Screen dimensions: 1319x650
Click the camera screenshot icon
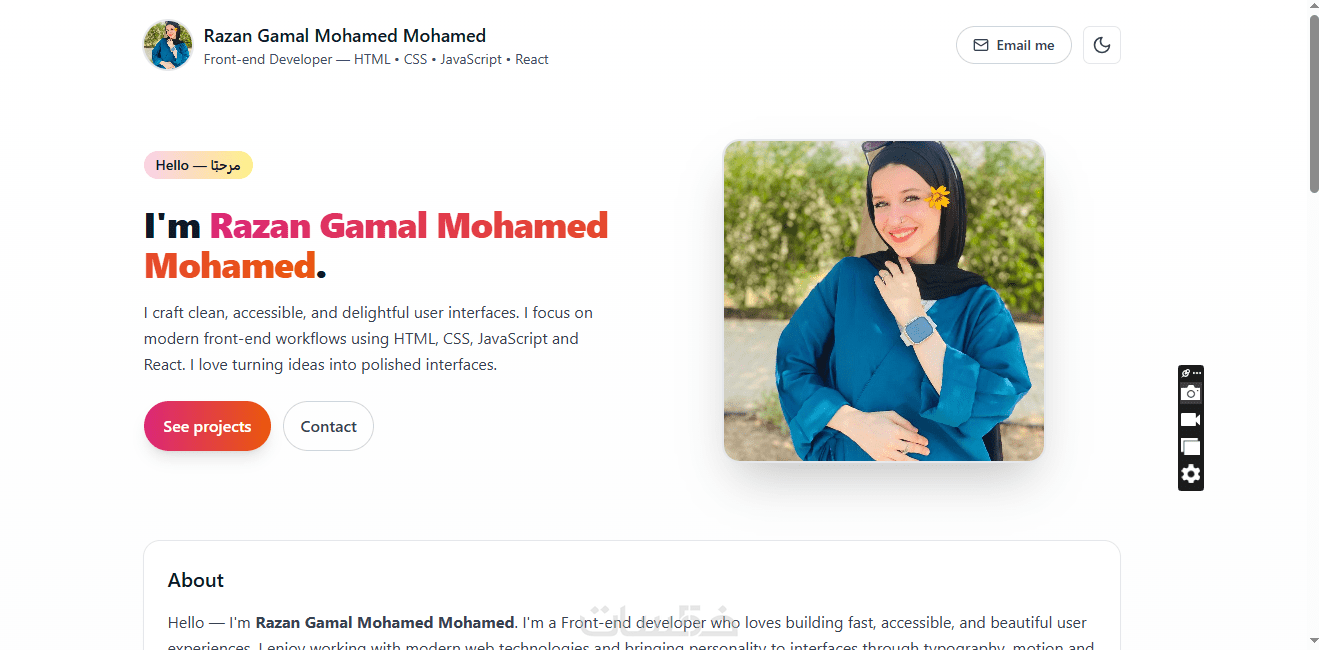(x=1190, y=393)
